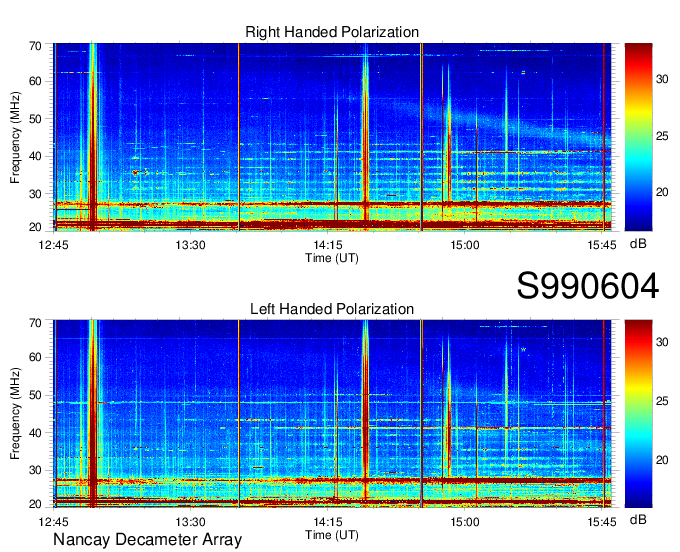The width and height of the screenshot is (680, 552).
Task: Click 13:30 time tick under right-handed plot
Action: [190, 245]
